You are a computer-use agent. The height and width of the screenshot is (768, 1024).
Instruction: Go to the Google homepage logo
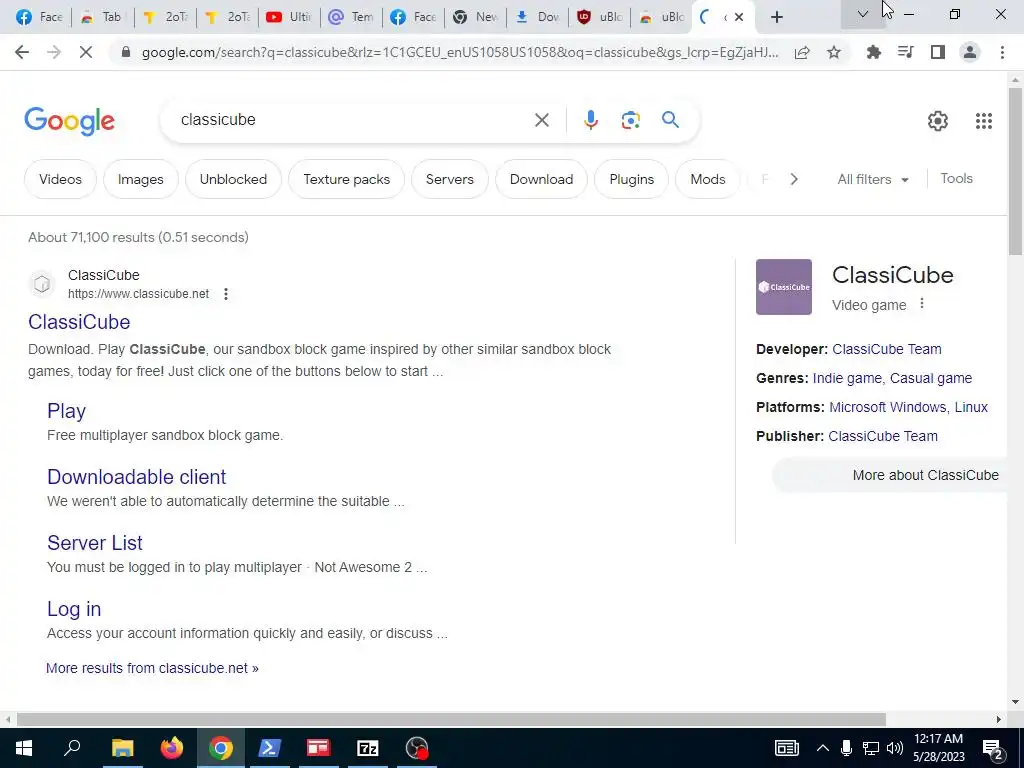(69, 121)
